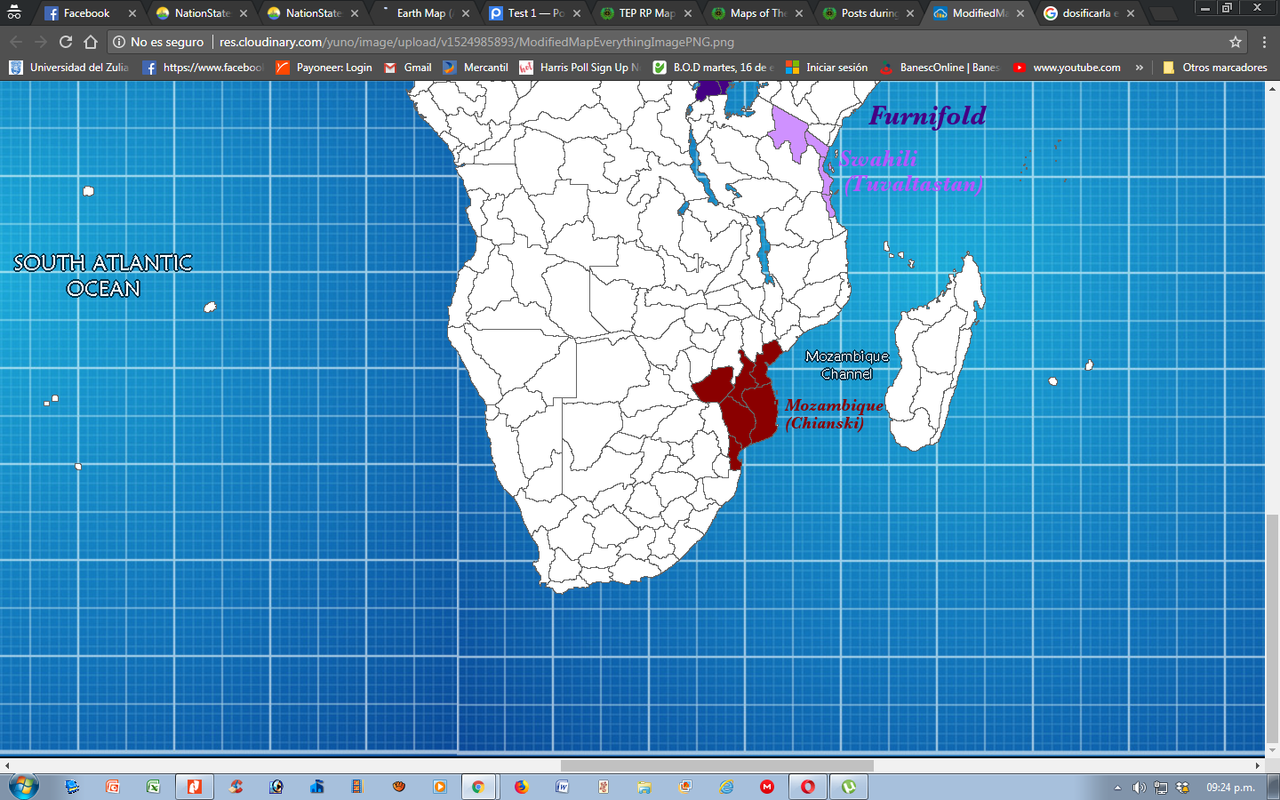1280x800 pixels.
Task: Open Excel from the taskbar
Action: (153, 786)
